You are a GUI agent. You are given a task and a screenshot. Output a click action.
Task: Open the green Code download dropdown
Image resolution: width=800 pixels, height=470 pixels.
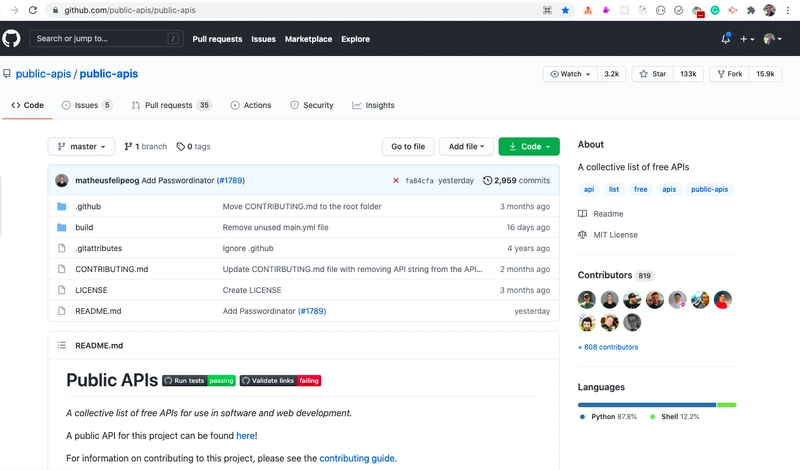pos(529,146)
